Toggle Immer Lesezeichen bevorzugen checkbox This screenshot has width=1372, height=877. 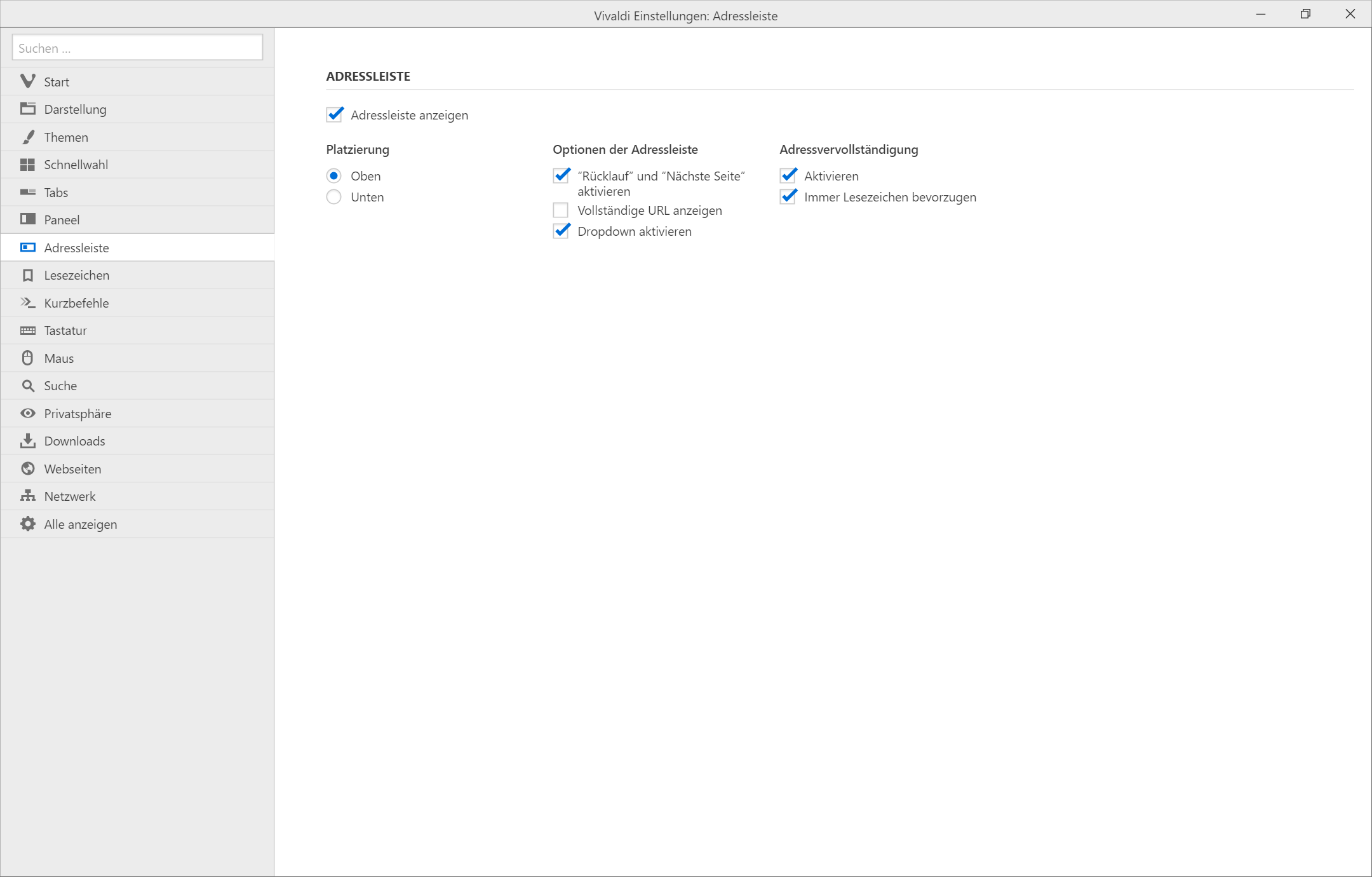pyautogui.click(x=788, y=197)
